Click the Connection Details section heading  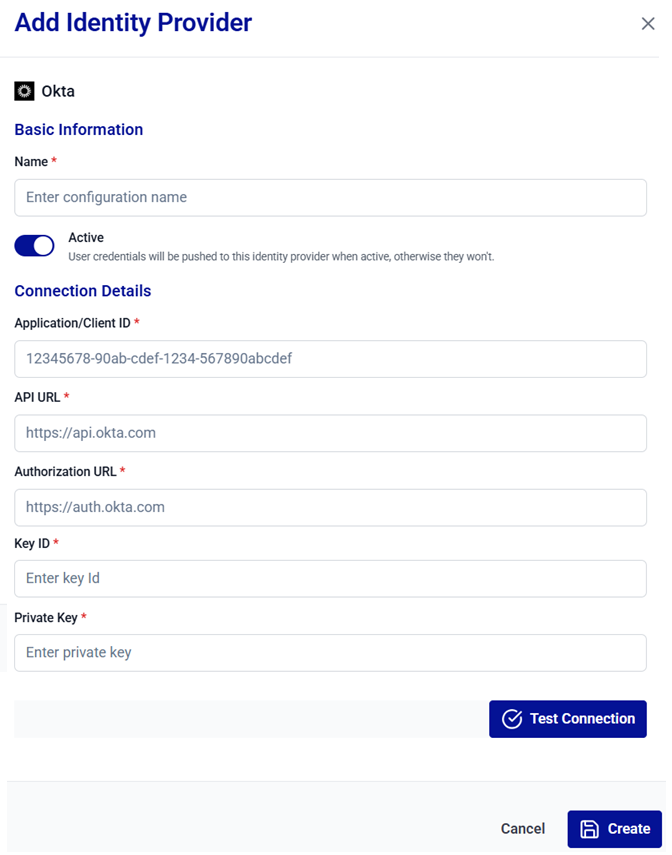83,291
